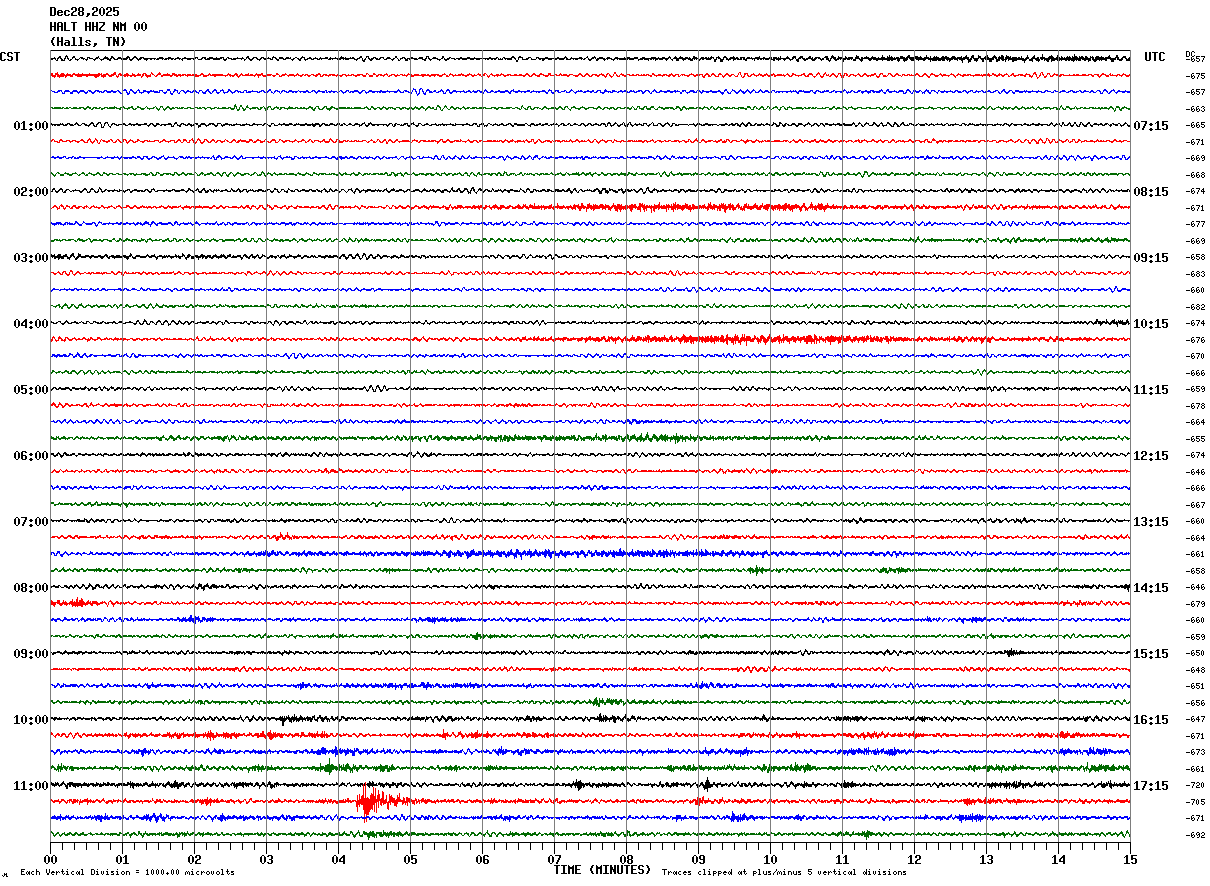Click the CST timezone label
The width and height of the screenshot is (1210, 886).
[x=10, y=58]
